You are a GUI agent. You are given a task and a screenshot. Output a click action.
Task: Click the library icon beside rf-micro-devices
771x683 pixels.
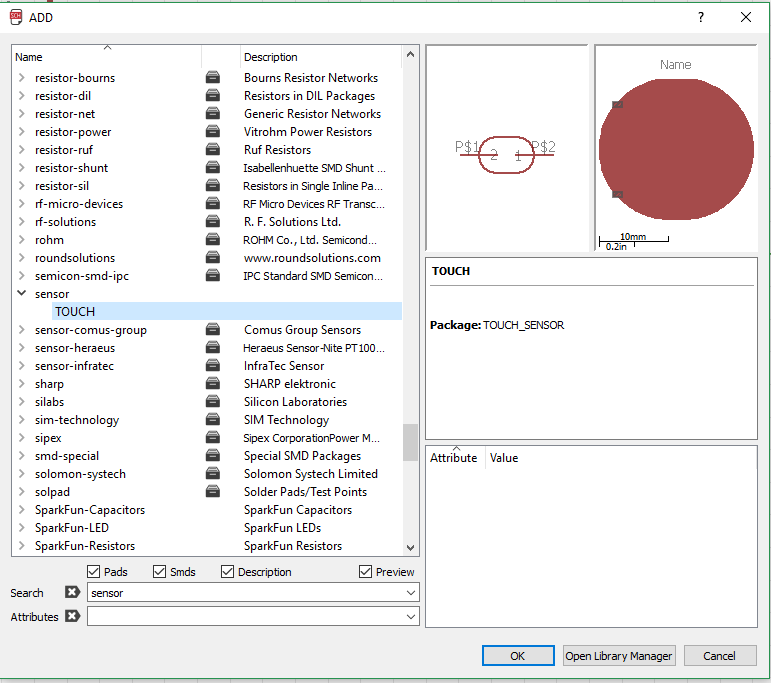[212, 204]
